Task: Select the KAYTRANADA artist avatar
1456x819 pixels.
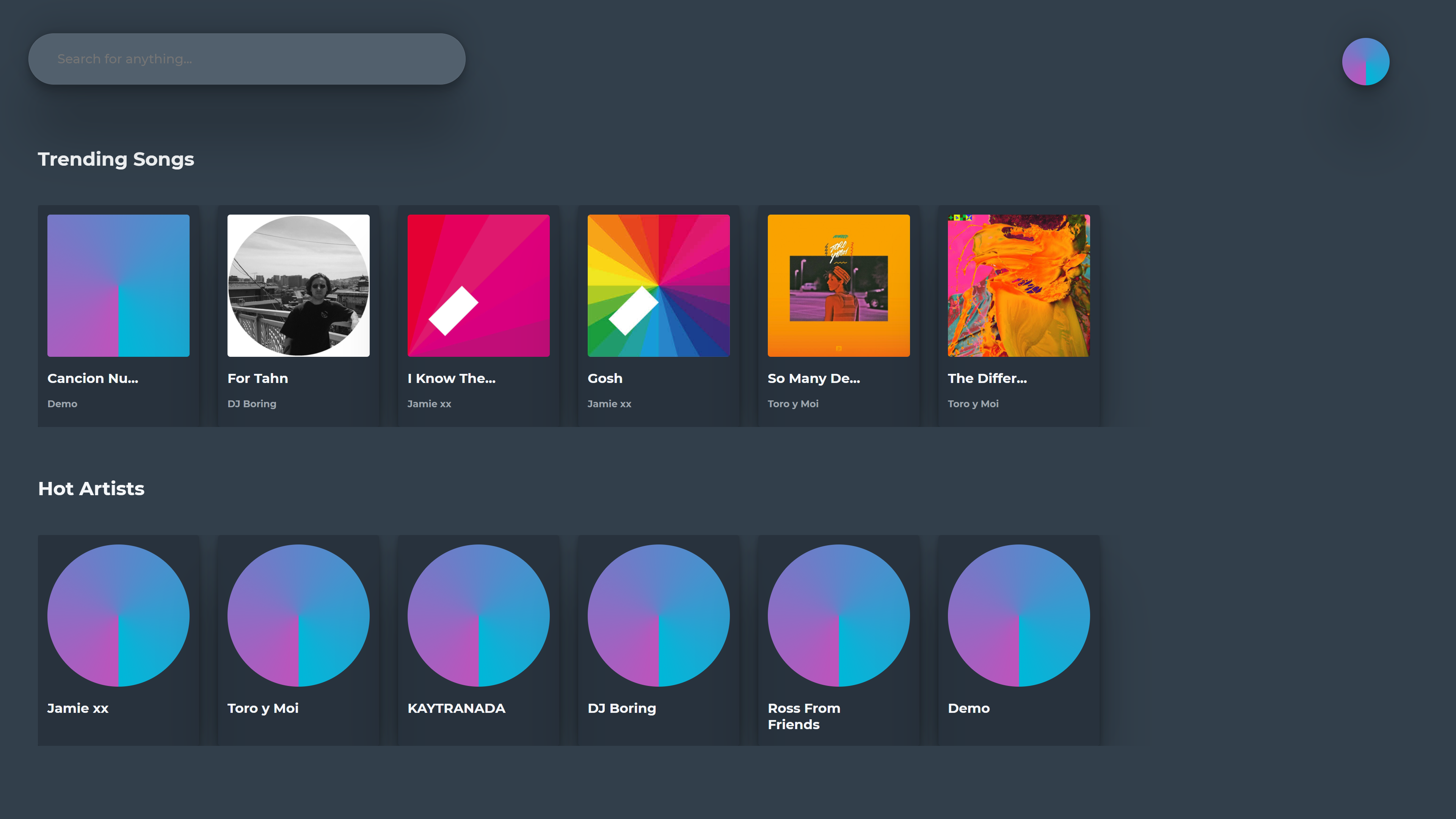Action: 478,615
